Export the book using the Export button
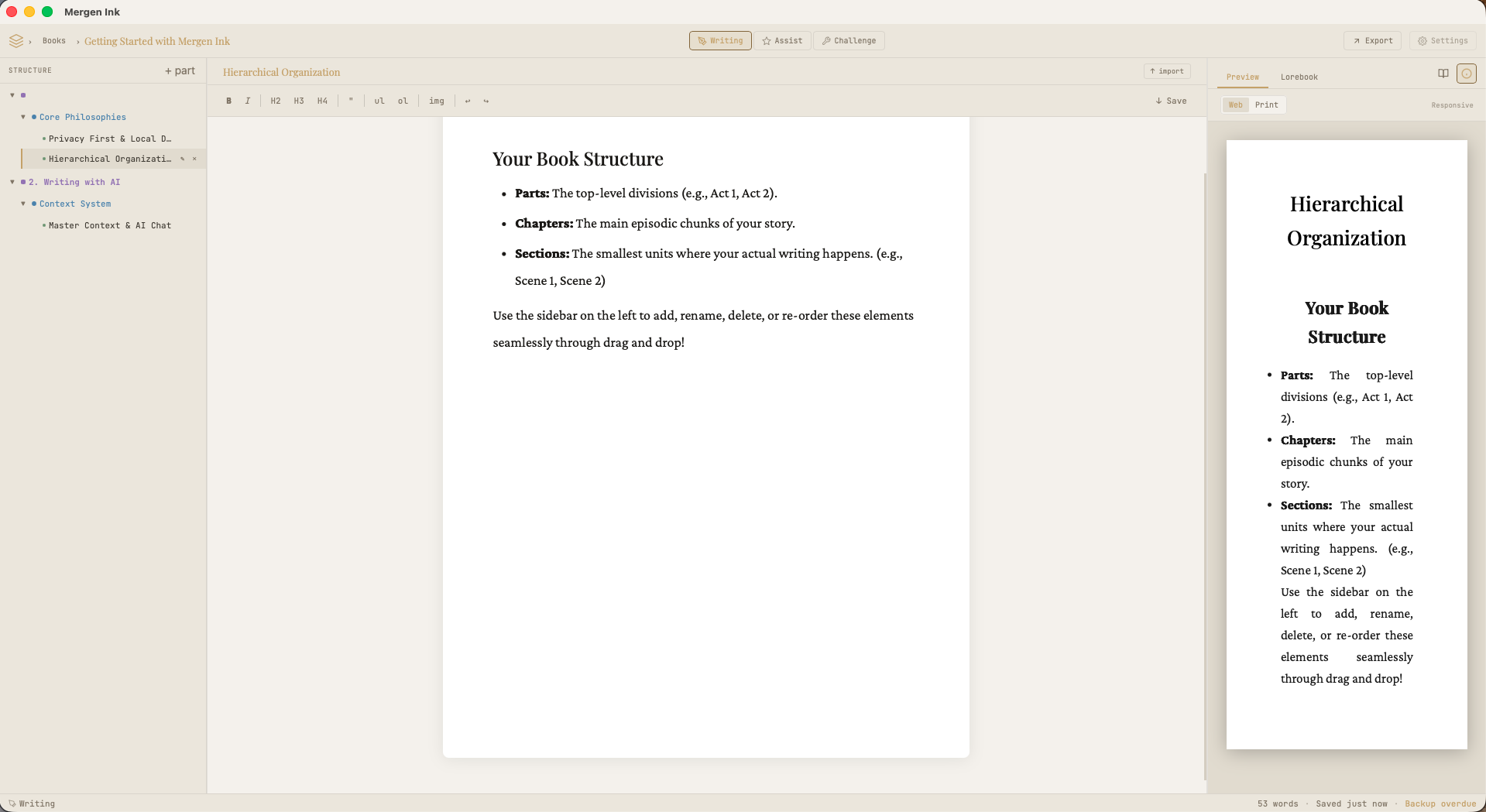 tap(1372, 40)
